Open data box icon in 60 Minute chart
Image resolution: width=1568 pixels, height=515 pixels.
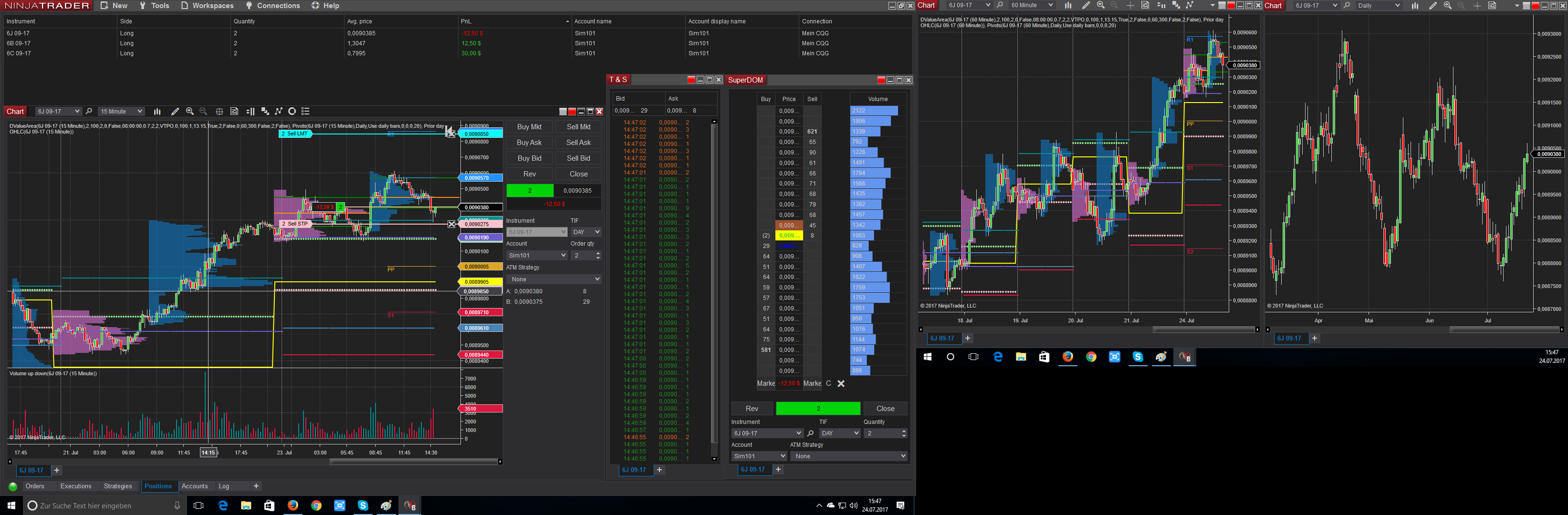[1145, 5]
